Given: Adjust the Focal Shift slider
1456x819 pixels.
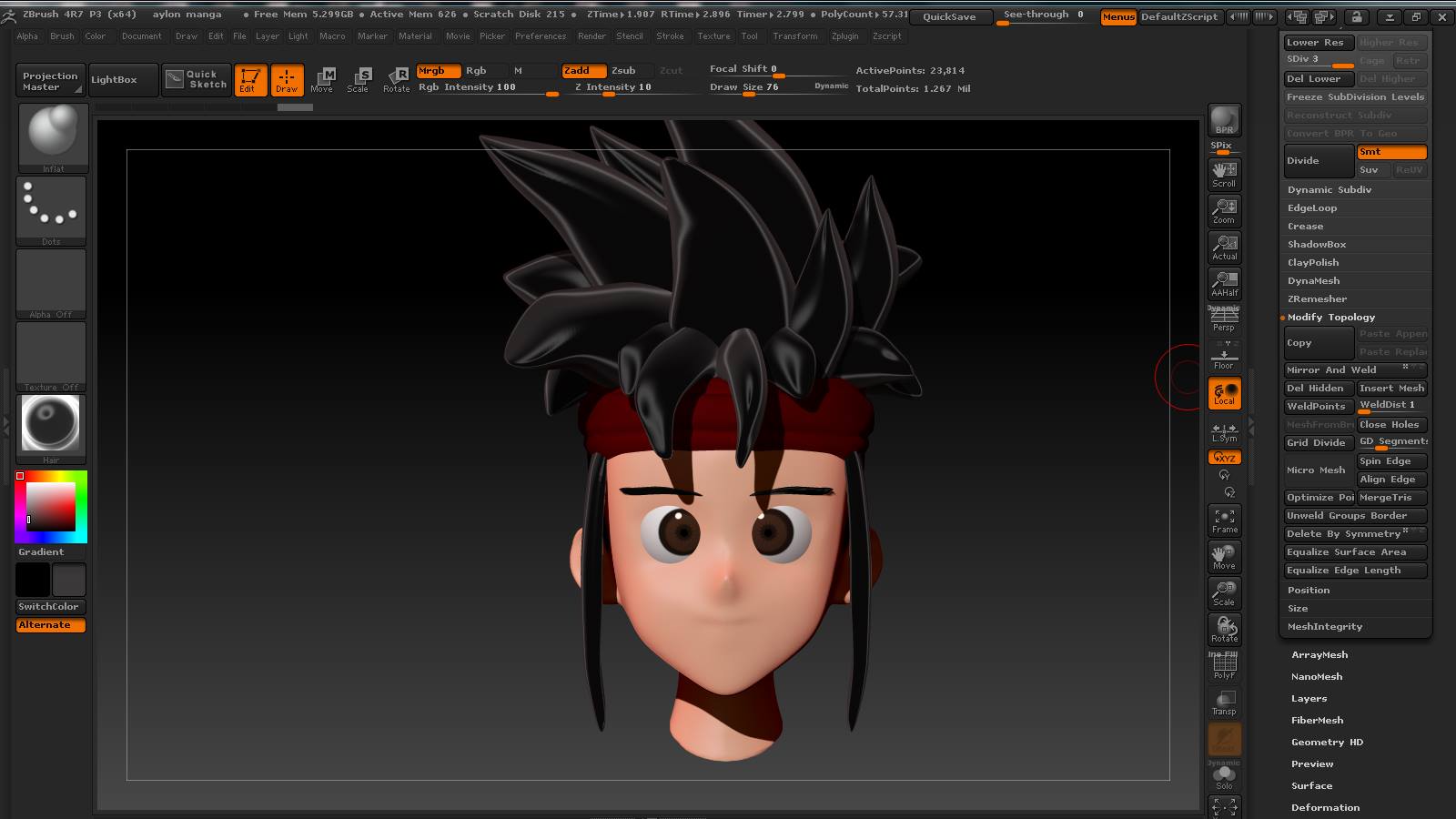Looking at the screenshot, I should coord(778,69).
